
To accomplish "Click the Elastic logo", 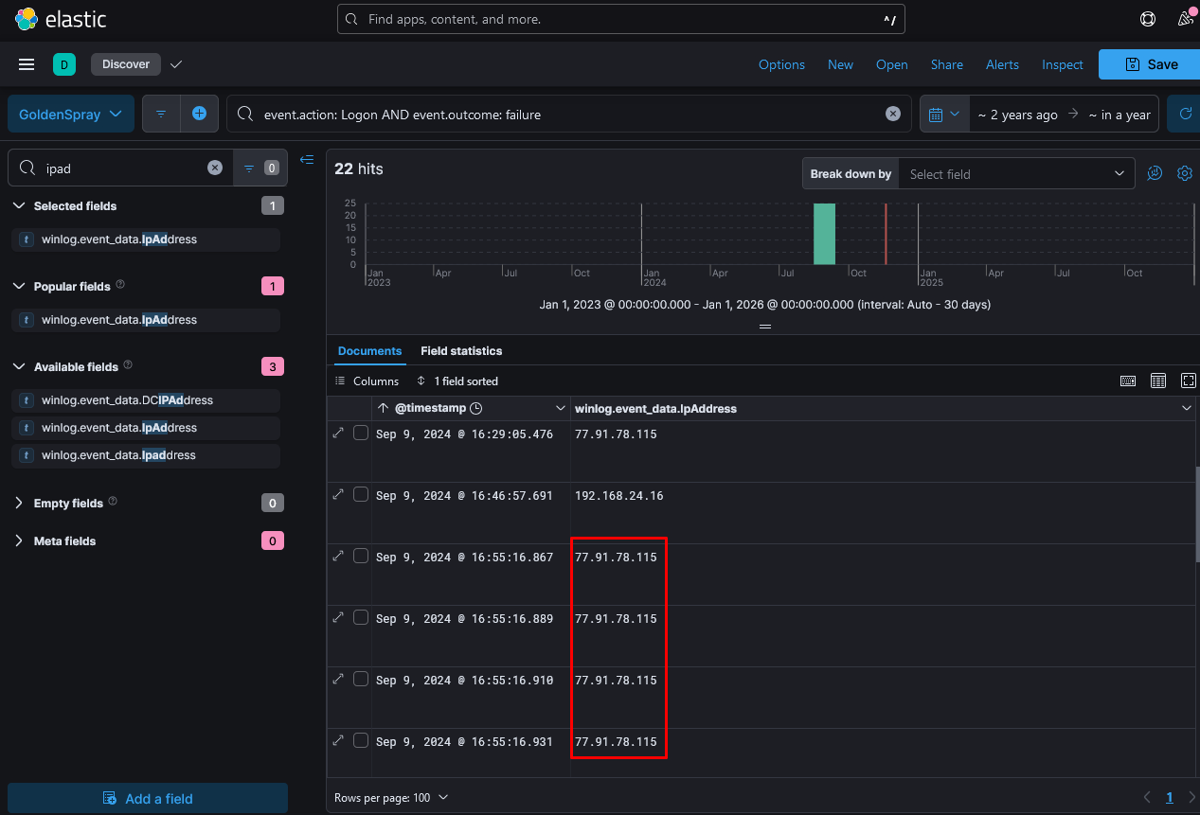I will pyautogui.click(x=61, y=19).
